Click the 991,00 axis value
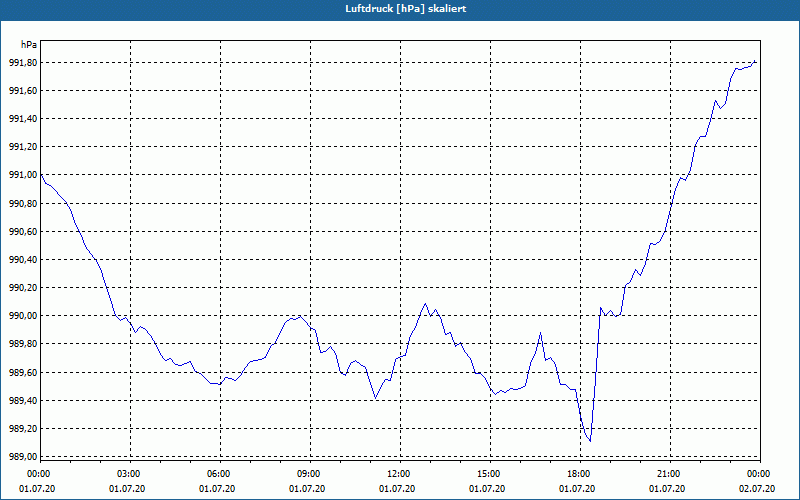Image resolution: width=800 pixels, height=500 pixels. (23, 175)
